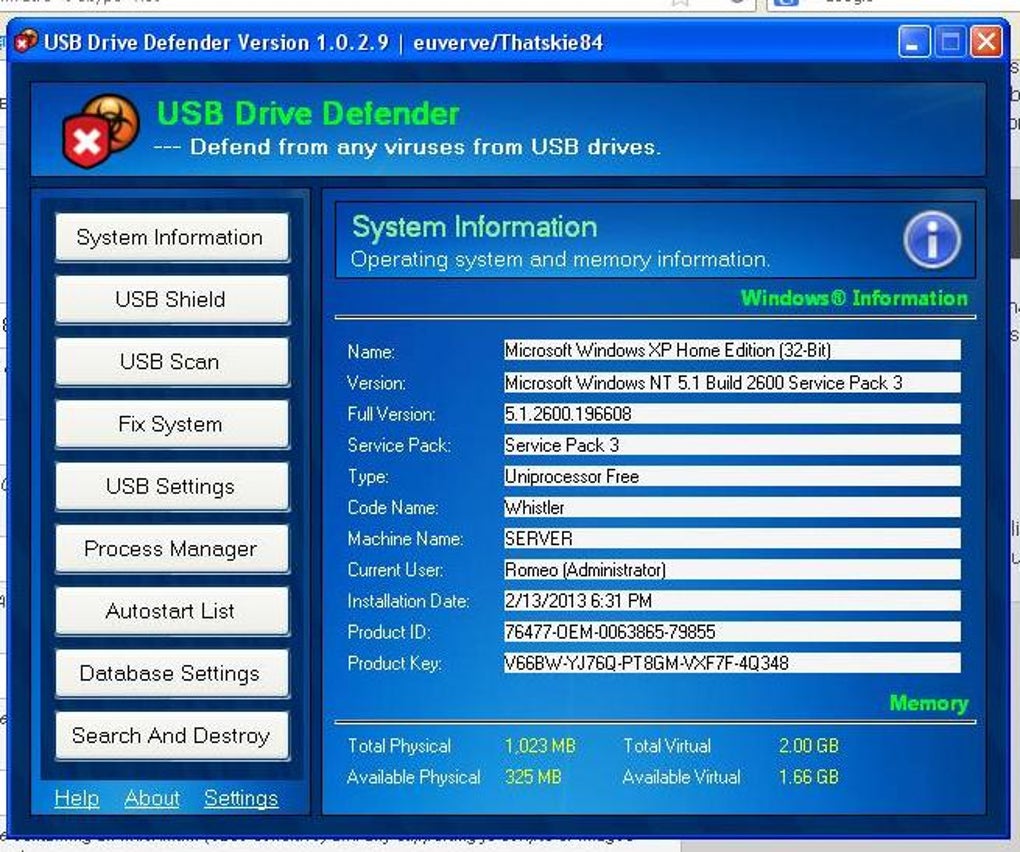The image size is (1020, 852).
Task: Click the Total Virtual value 2.00 GB
Action: tap(809, 746)
